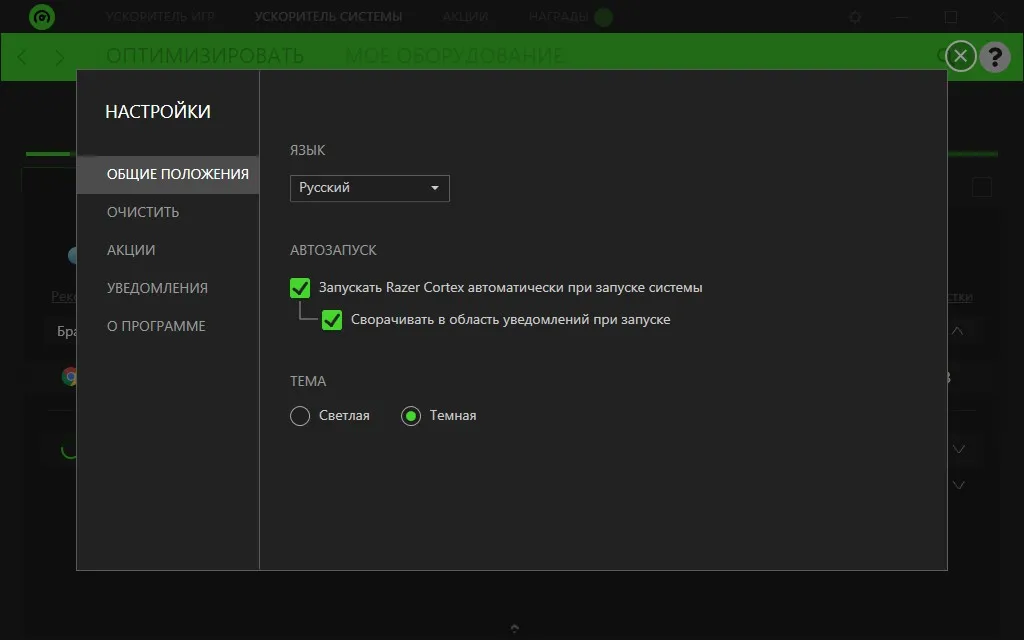Open the Очистить settings tab
Image resolution: width=1024 pixels, height=640 pixels.
[x=143, y=212]
